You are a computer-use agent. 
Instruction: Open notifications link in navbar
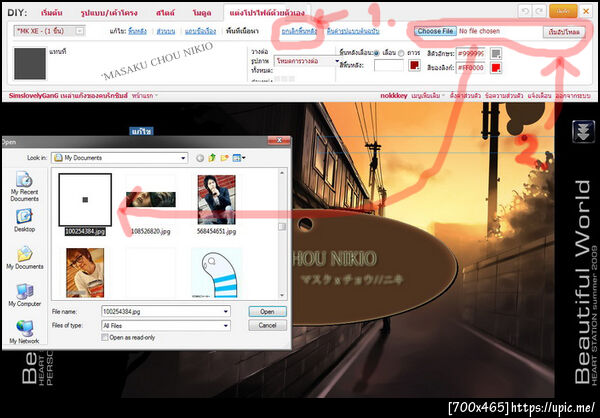point(539,95)
